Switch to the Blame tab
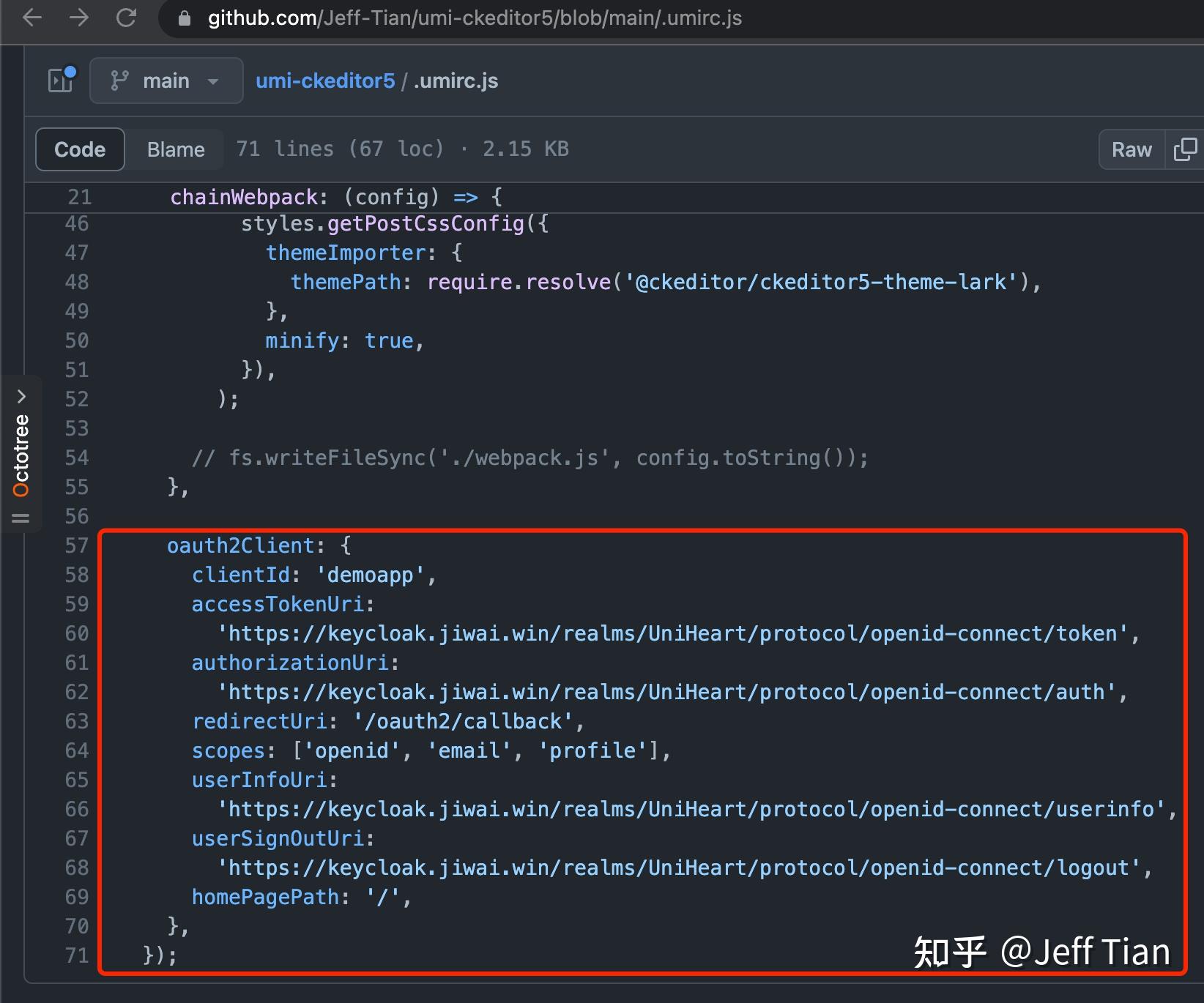Screen dimensions: 1204x1003 (175, 149)
